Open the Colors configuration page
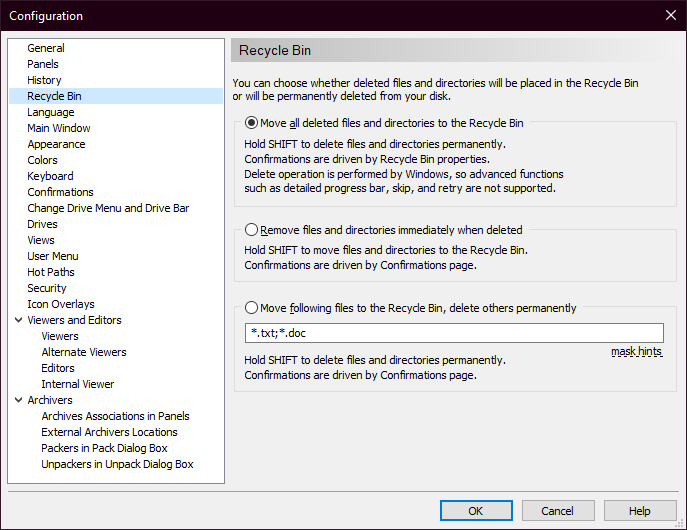 (43, 160)
